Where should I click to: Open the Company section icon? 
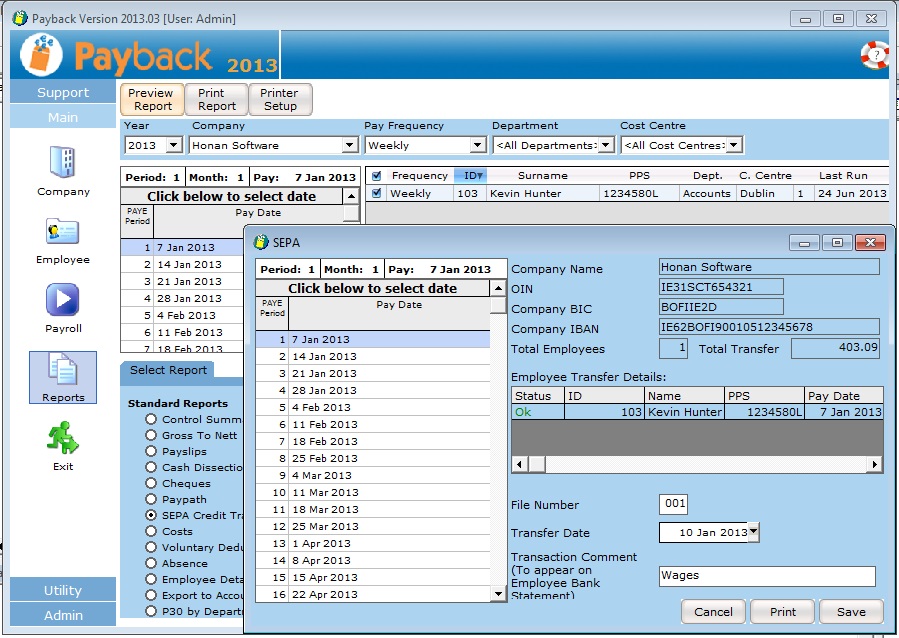[63, 163]
